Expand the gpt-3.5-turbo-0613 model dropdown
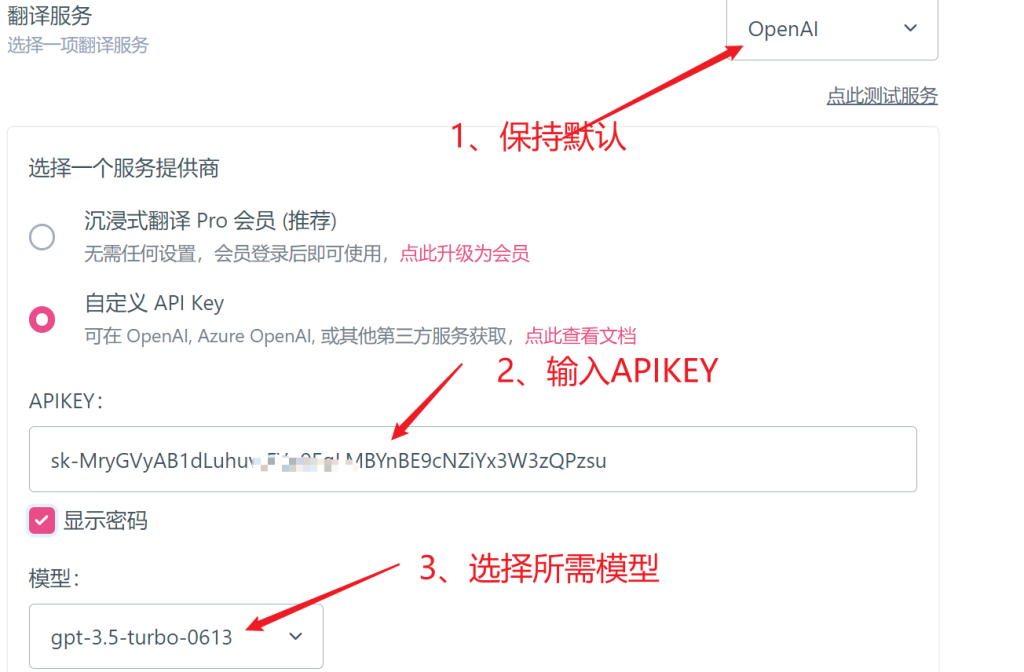The height and width of the screenshot is (672, 1024). 176,636
